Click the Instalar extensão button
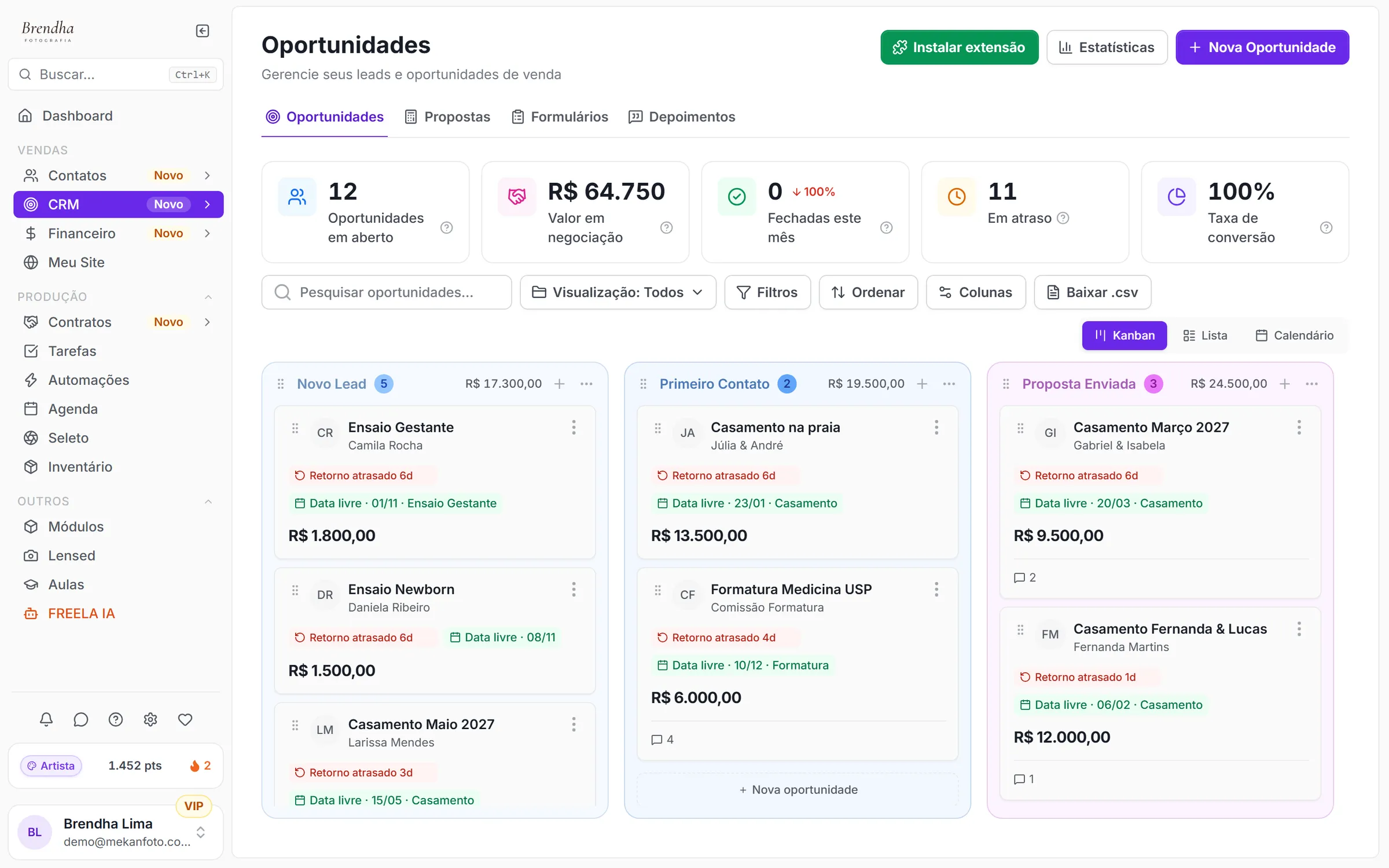 [960, 47]
